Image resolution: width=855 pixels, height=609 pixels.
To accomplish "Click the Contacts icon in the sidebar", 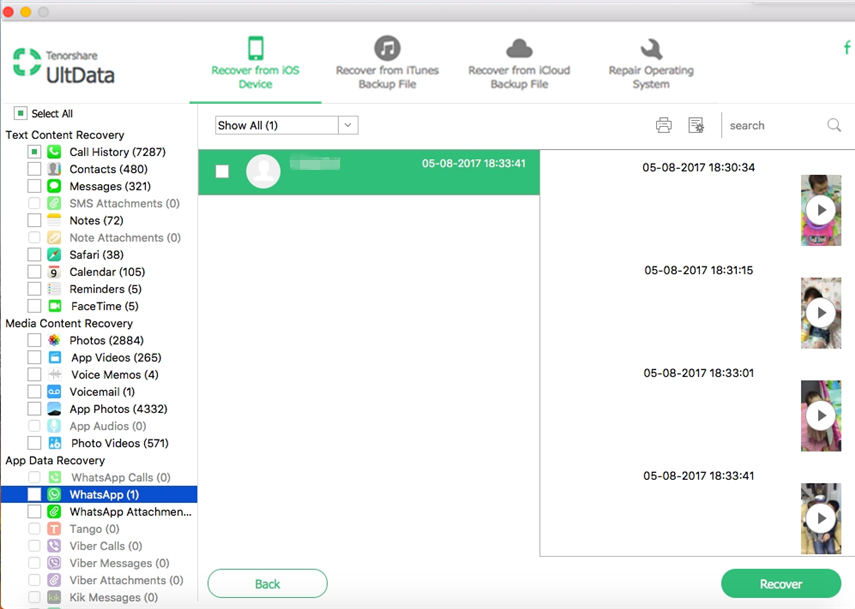I will coord(54,169).
